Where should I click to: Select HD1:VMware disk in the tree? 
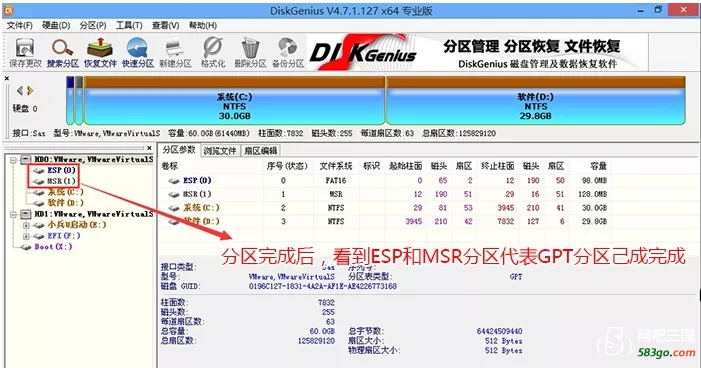[x=93, y=214]
